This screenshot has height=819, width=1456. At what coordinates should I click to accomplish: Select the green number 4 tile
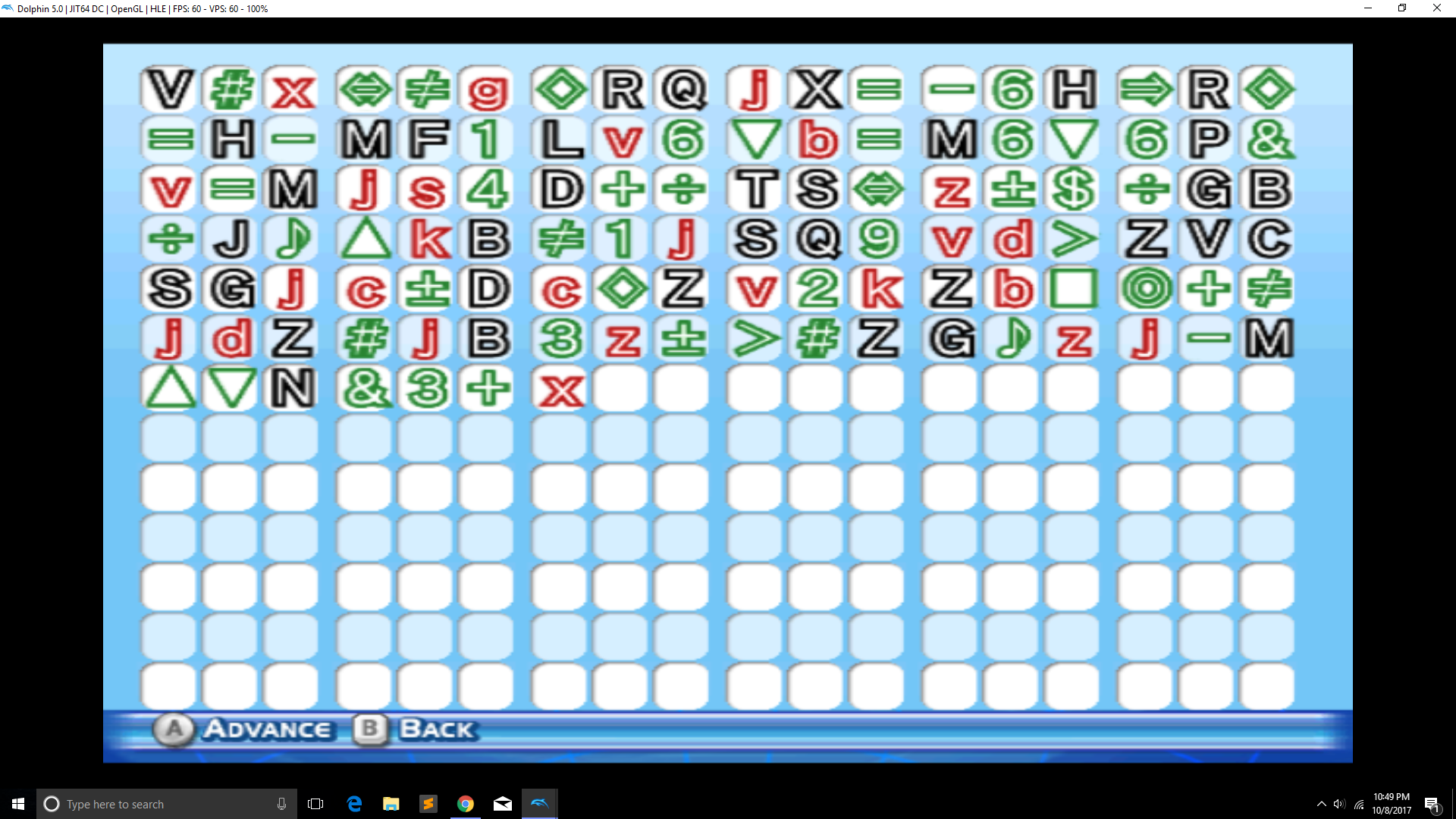click(487, 190)
